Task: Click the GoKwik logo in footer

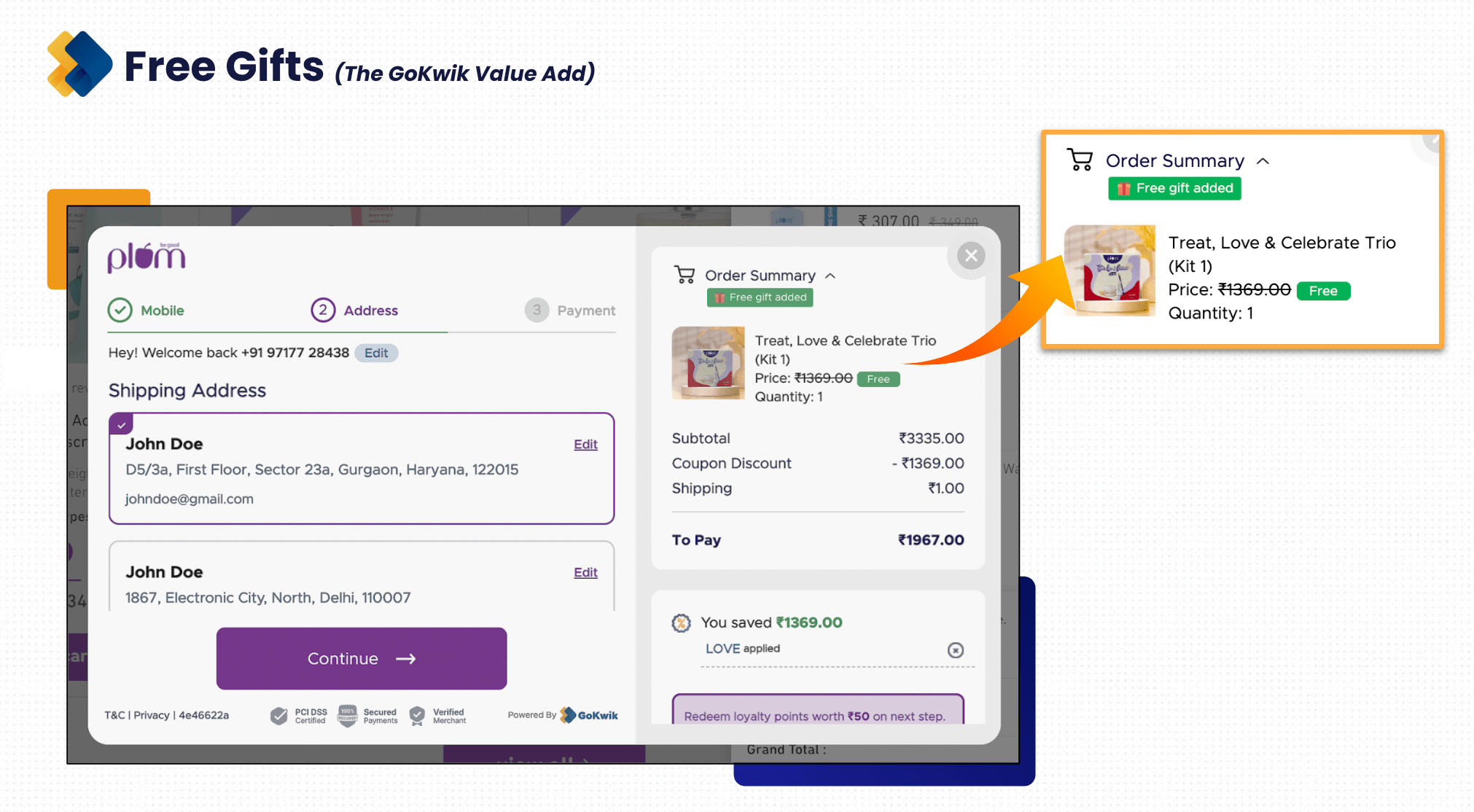Action: pos(589,715)
